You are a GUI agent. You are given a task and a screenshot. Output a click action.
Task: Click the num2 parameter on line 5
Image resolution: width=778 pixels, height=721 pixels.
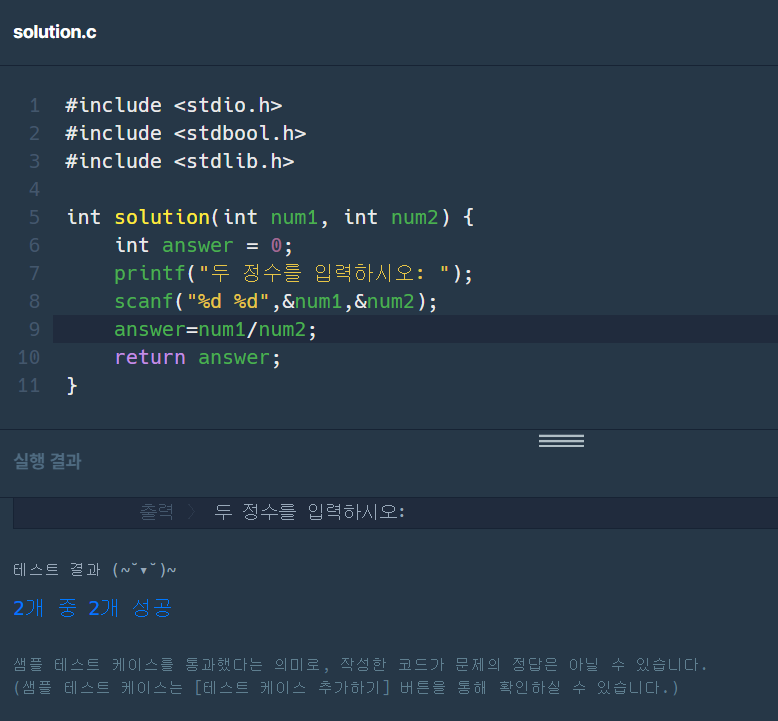(x=415, y=217)
